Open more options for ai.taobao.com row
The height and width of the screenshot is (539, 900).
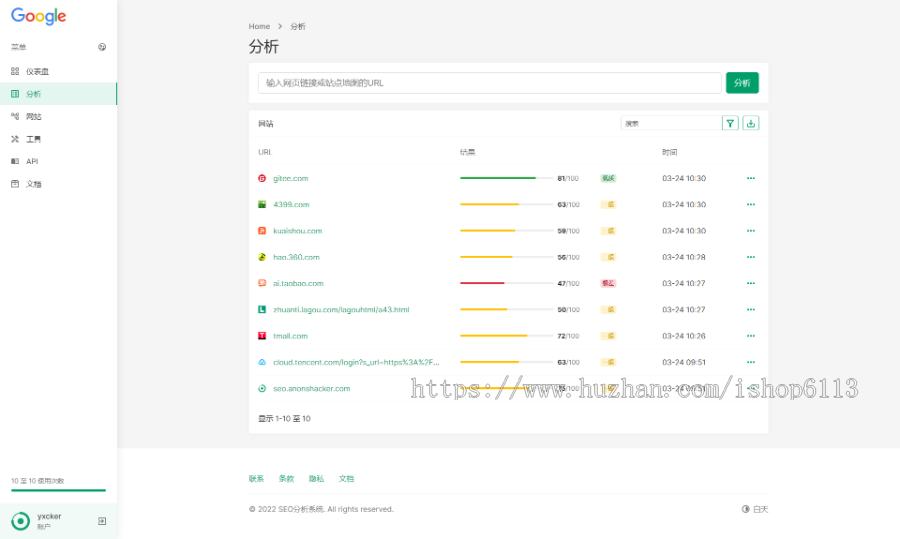[751, 284]
